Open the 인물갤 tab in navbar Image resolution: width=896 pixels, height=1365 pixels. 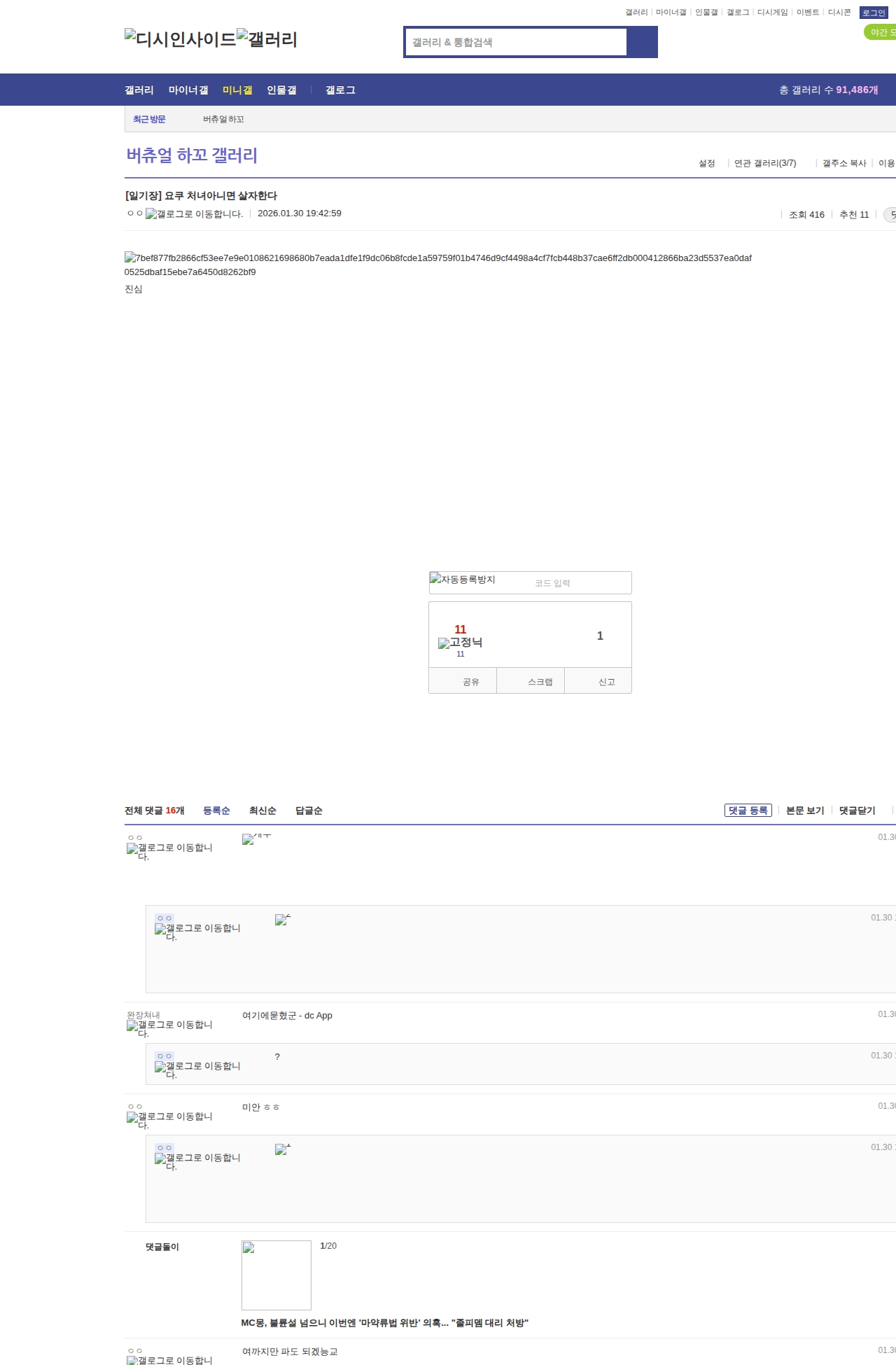[281, 90]
